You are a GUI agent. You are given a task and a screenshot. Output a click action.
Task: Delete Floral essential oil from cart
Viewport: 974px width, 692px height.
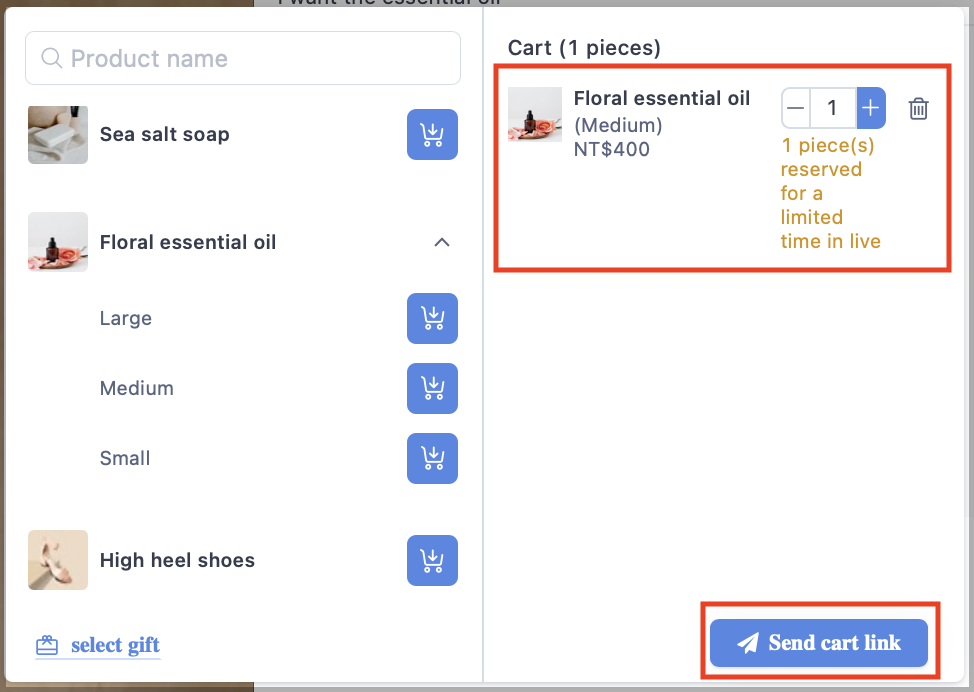click(x=918, y=109)
